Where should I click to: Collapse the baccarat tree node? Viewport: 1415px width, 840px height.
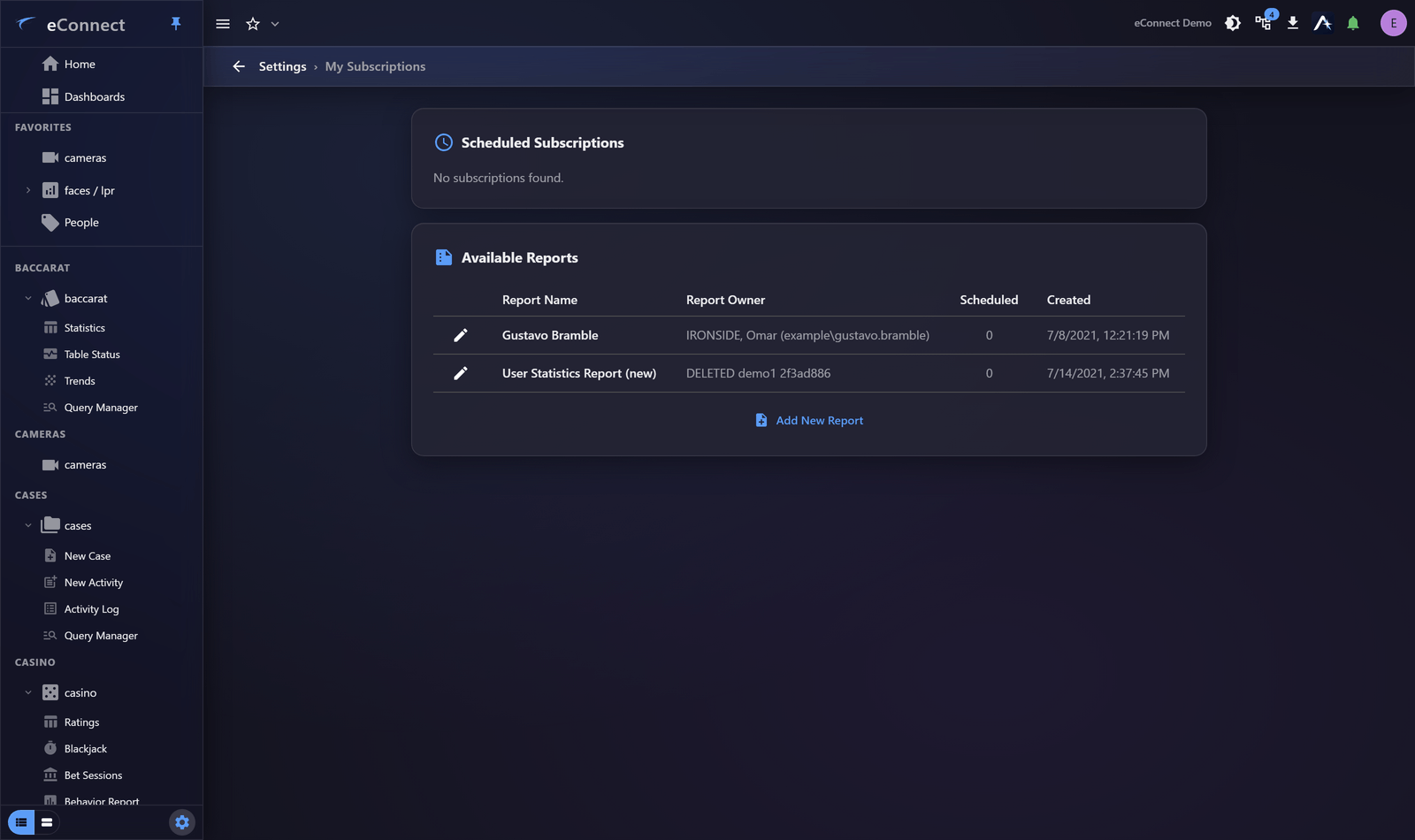tap(28, 298)
